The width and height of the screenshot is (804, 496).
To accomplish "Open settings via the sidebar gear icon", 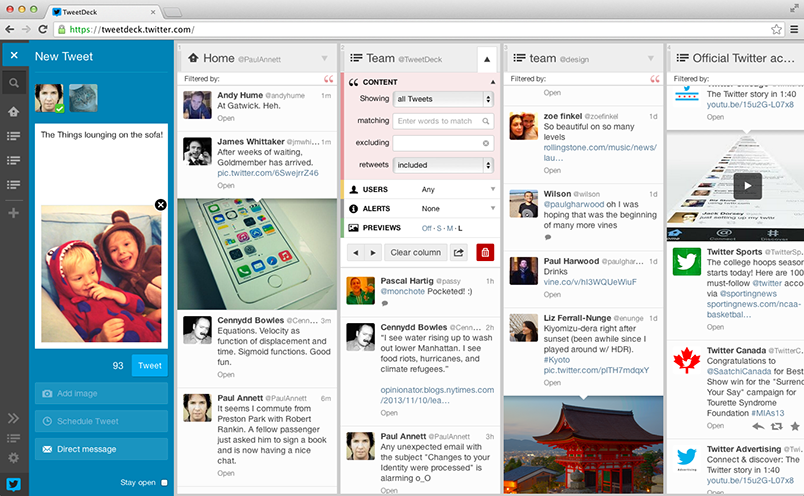I will [x=14, y=458].
